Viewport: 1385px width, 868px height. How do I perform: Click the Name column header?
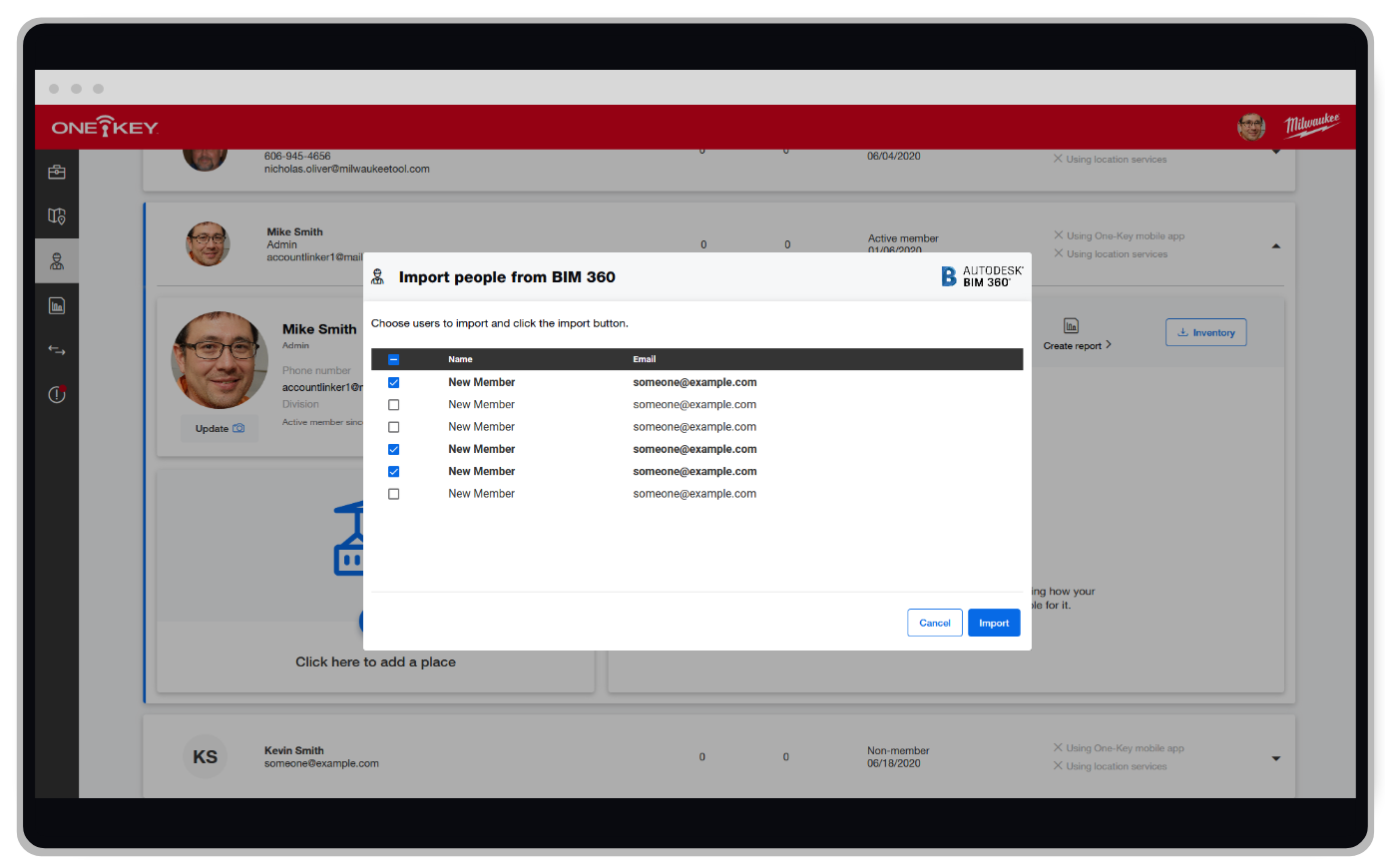point(460,359)
